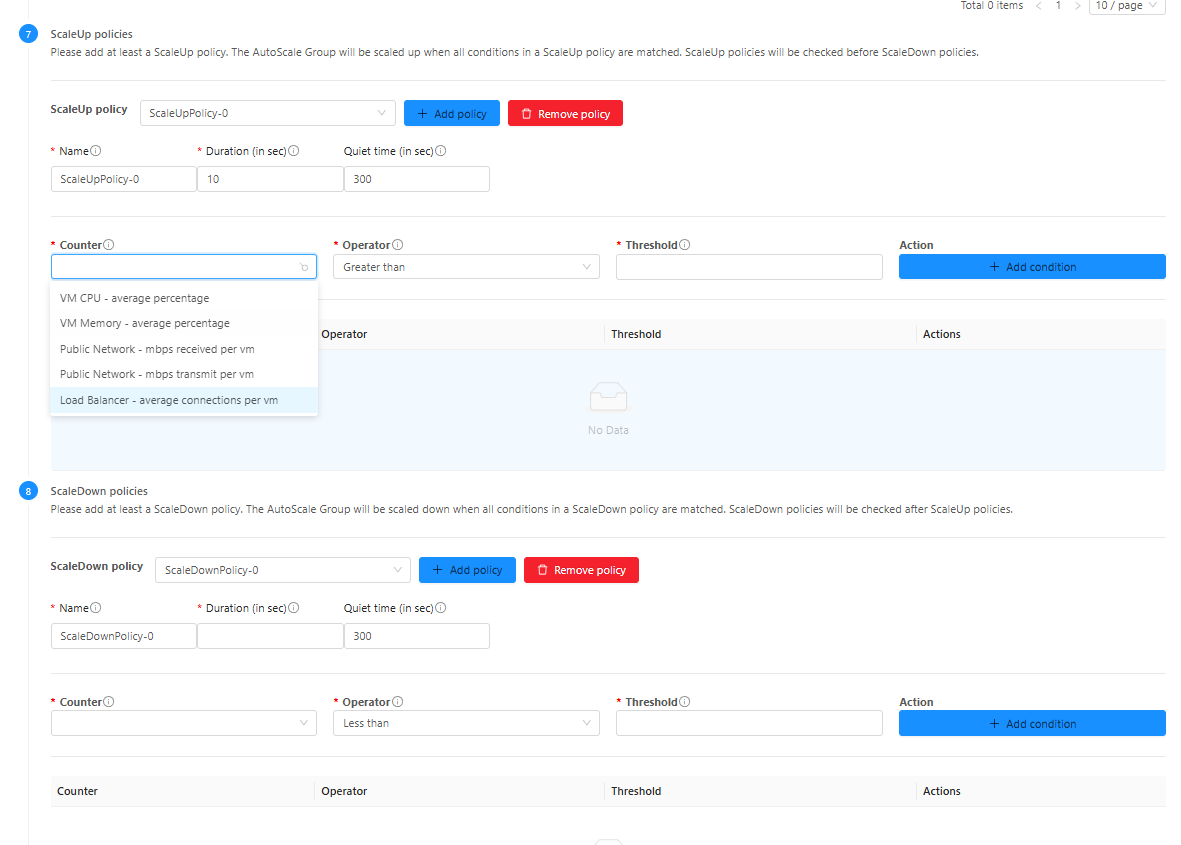Open the 'Greater than' operator dropdown
The width and height of the screenshot is (1181, 845).
(x=466, y=267)
